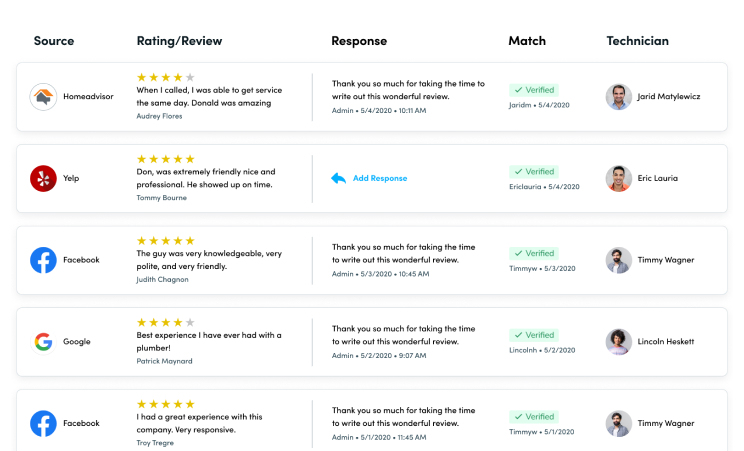Click the Google source logo icon

pyautogui.click(x=43, y=342)
